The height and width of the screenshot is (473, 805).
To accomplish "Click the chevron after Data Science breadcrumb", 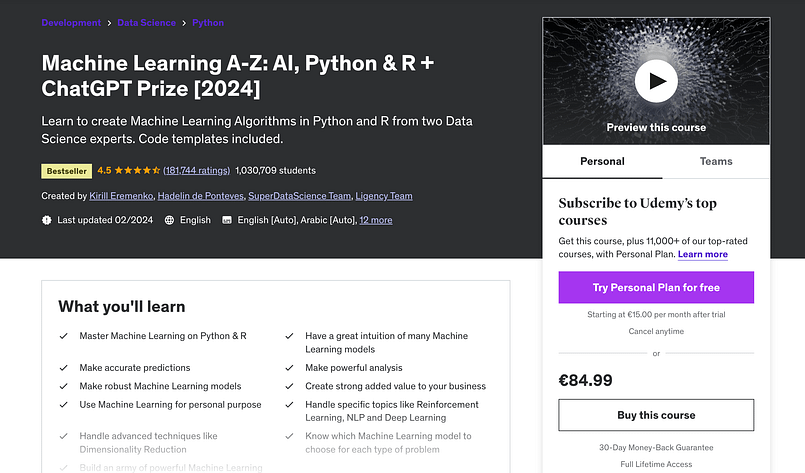I will click(x=184, y=23).
